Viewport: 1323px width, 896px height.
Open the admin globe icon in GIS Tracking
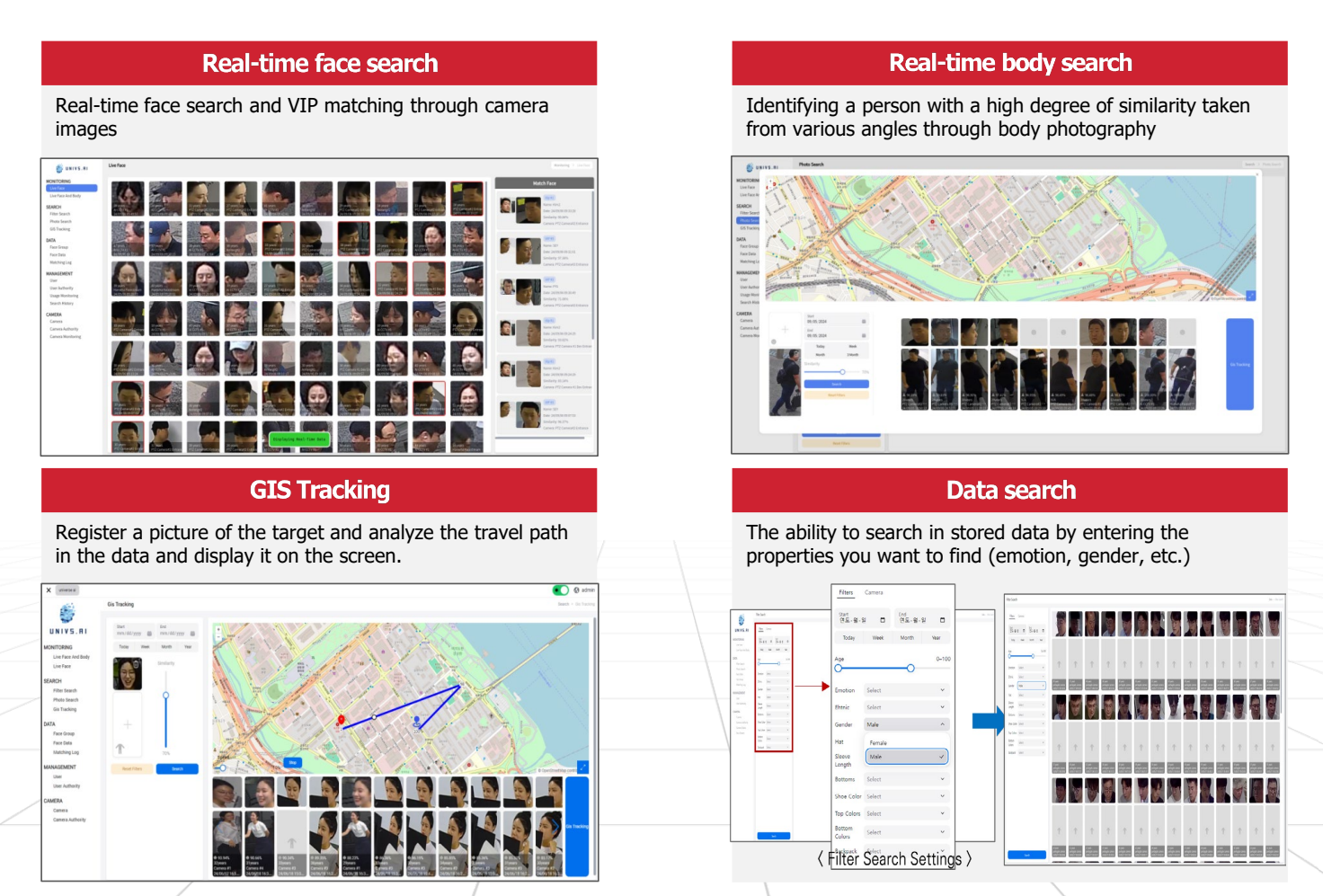576,590
